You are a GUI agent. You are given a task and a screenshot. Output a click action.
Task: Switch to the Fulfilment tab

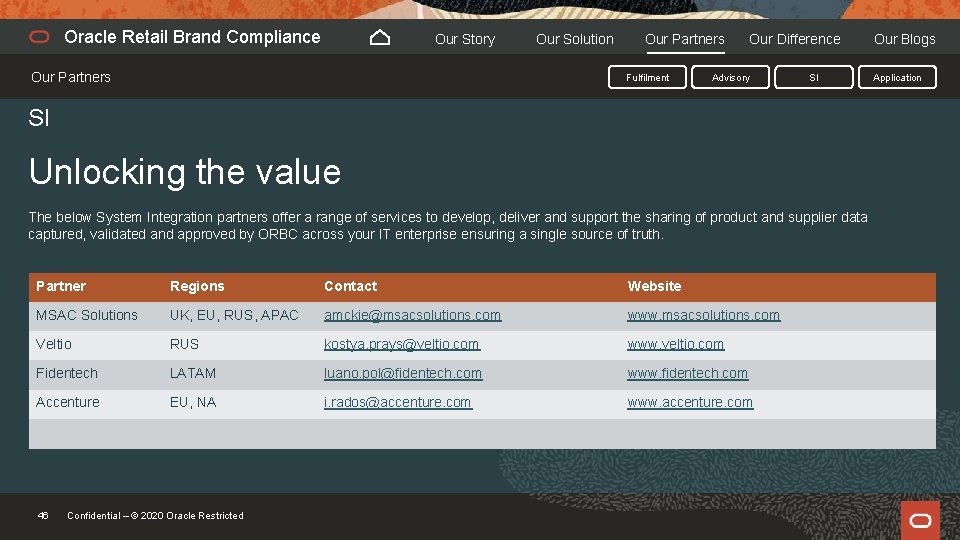click(x=648, y=77)
